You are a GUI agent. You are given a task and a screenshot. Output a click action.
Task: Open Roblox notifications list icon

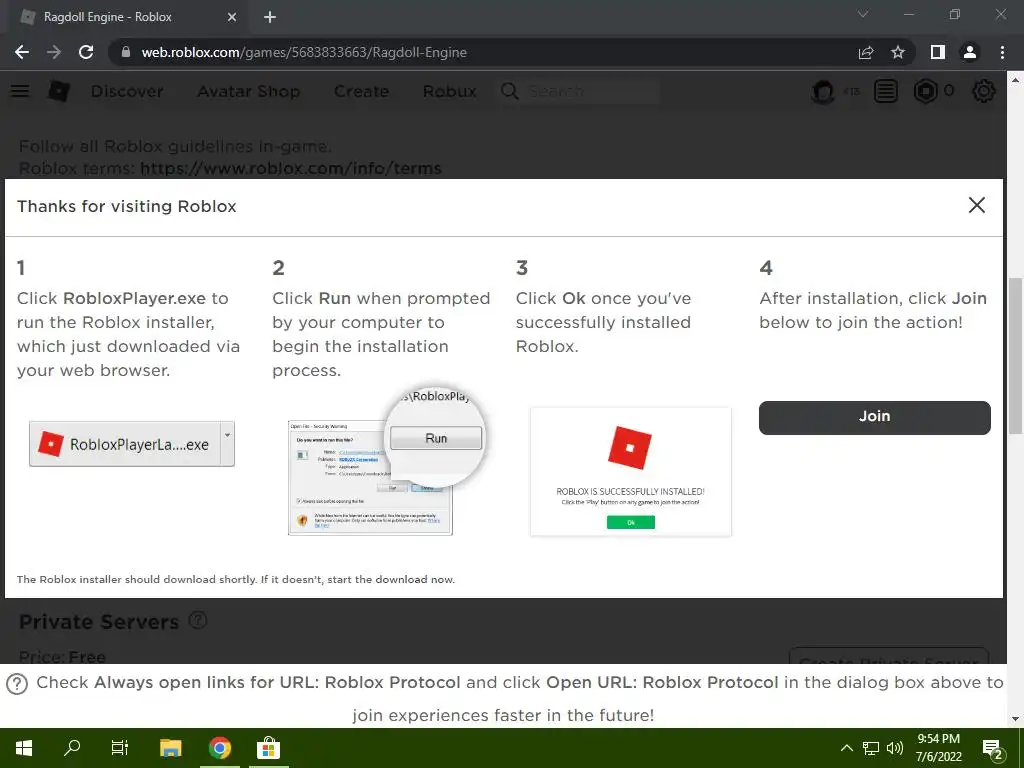(x=886, y=91)
